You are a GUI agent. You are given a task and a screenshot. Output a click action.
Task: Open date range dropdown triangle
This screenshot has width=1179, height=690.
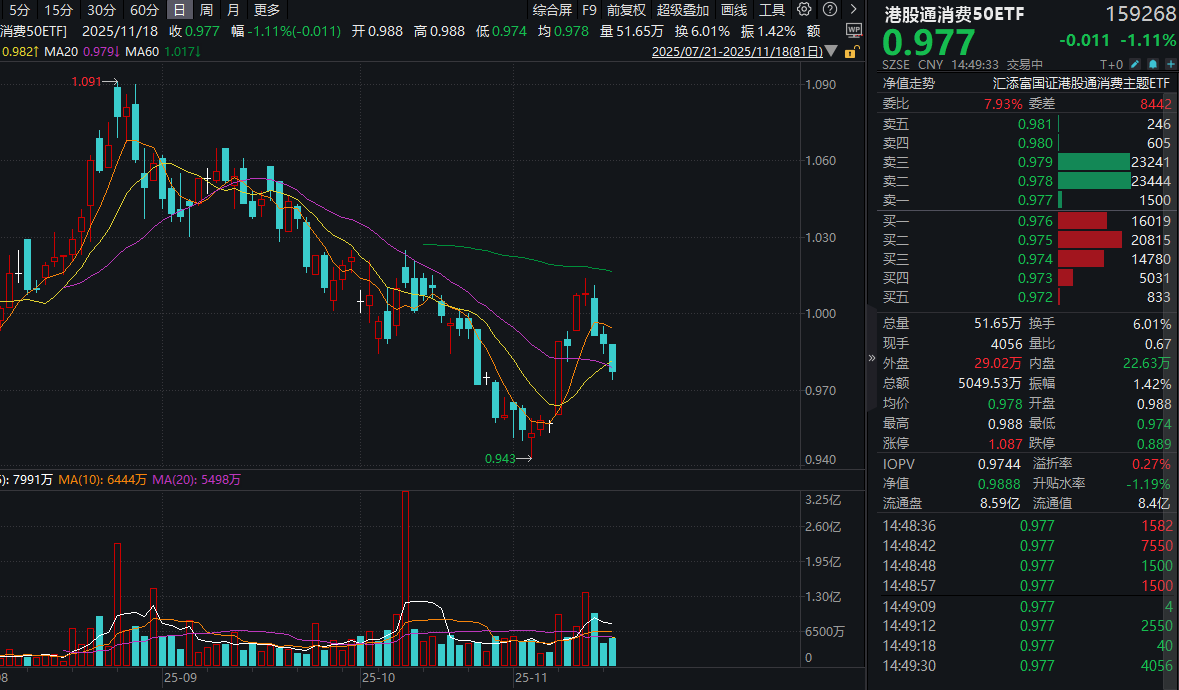click(x=831, y=51)
